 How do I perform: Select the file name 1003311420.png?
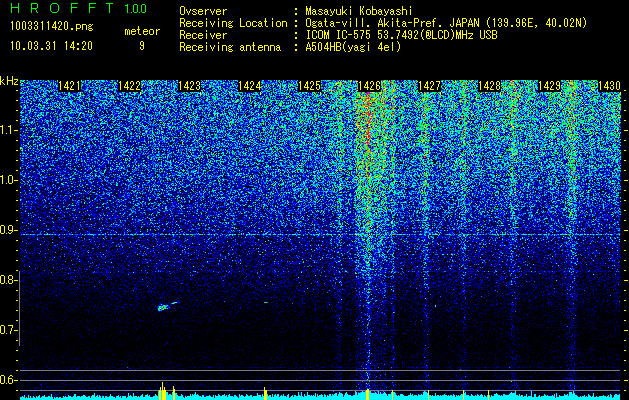tap(52, 26)
